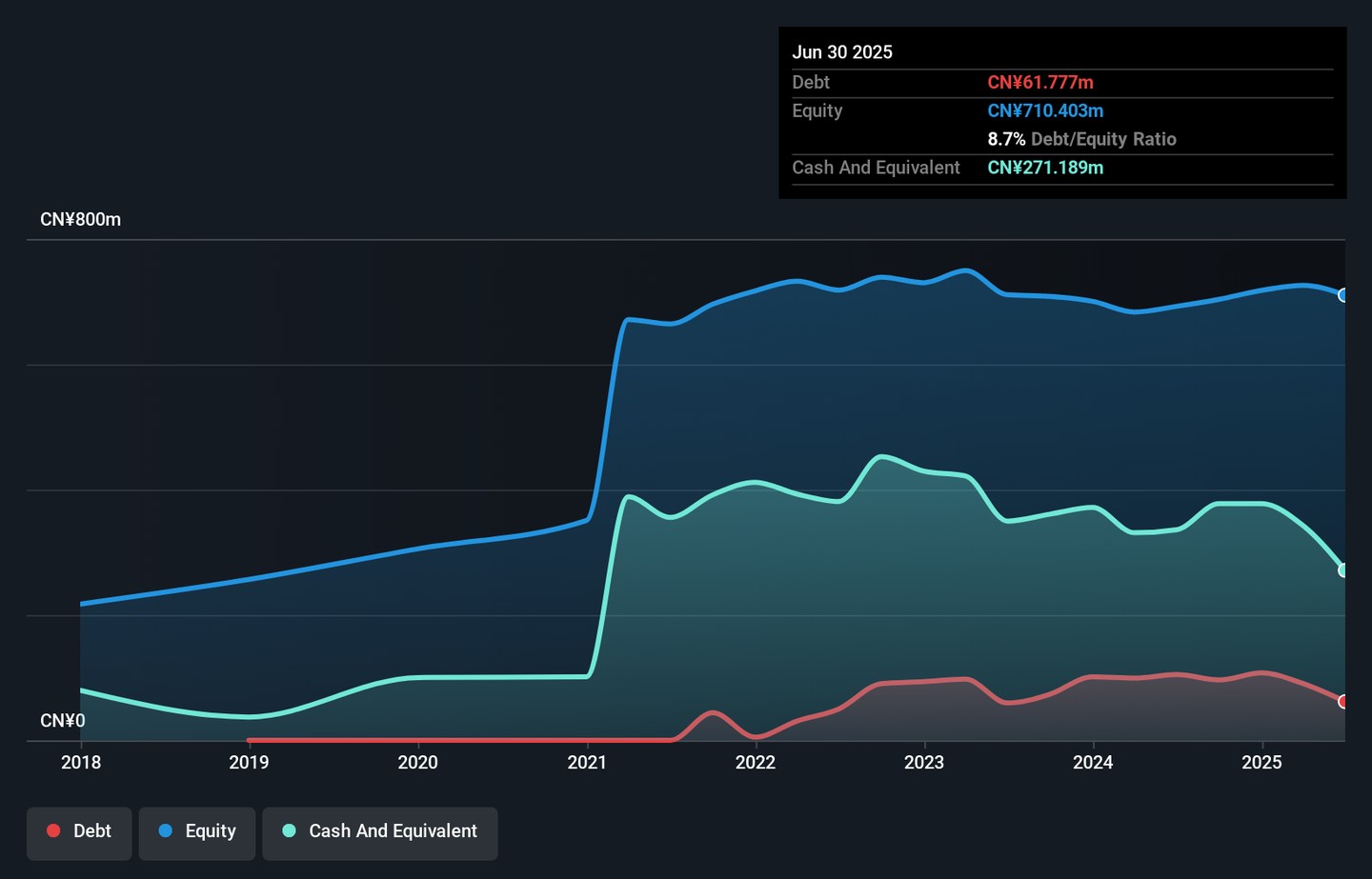Click the blue Equity legend dot

pyautogui.click(x=166, y=830)
